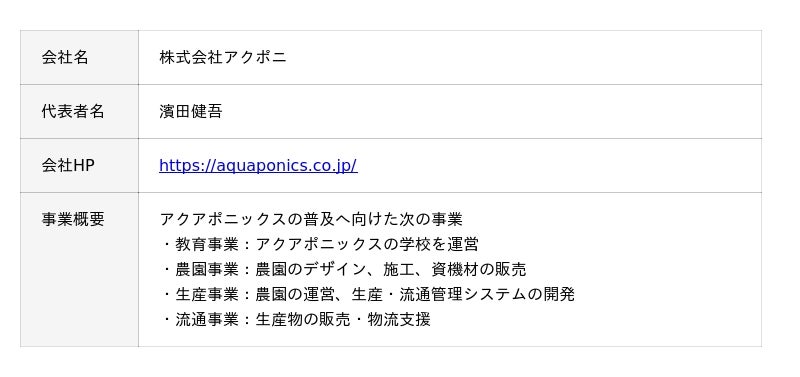Click the text 農園のデザイン、施工、資機材の販売

tap(391, 269)
